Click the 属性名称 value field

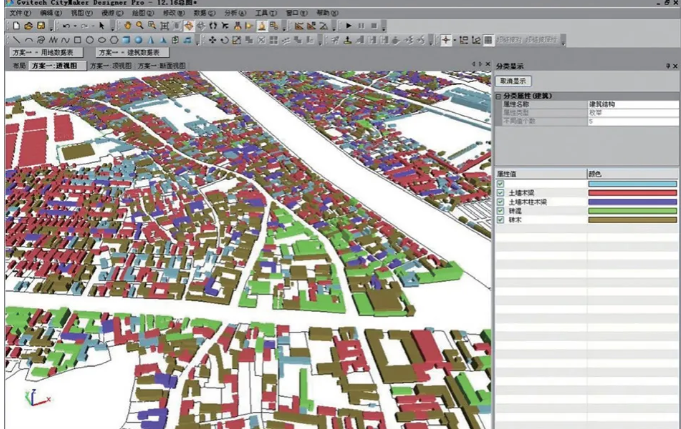(x=633, y=104)
